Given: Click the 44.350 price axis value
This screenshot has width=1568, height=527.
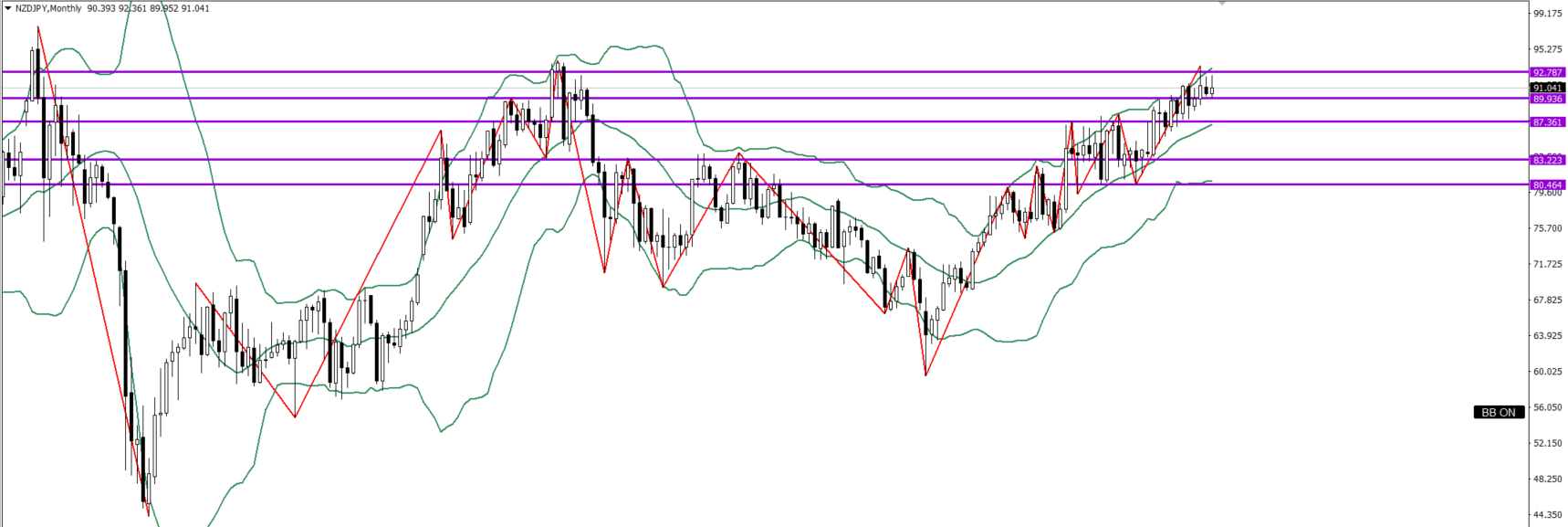Looking at the screenshot, I should point(1547,515).
